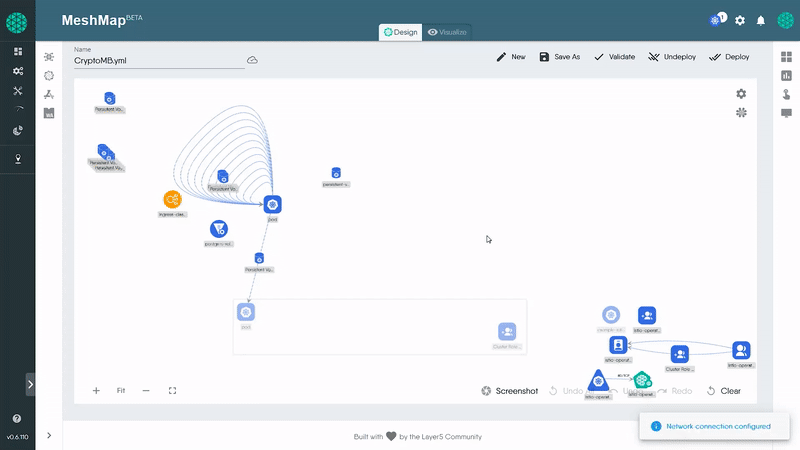The image size is (800, 450).
Task: Open the bottom icon in designer toolbar
Action: coord(49,113)
